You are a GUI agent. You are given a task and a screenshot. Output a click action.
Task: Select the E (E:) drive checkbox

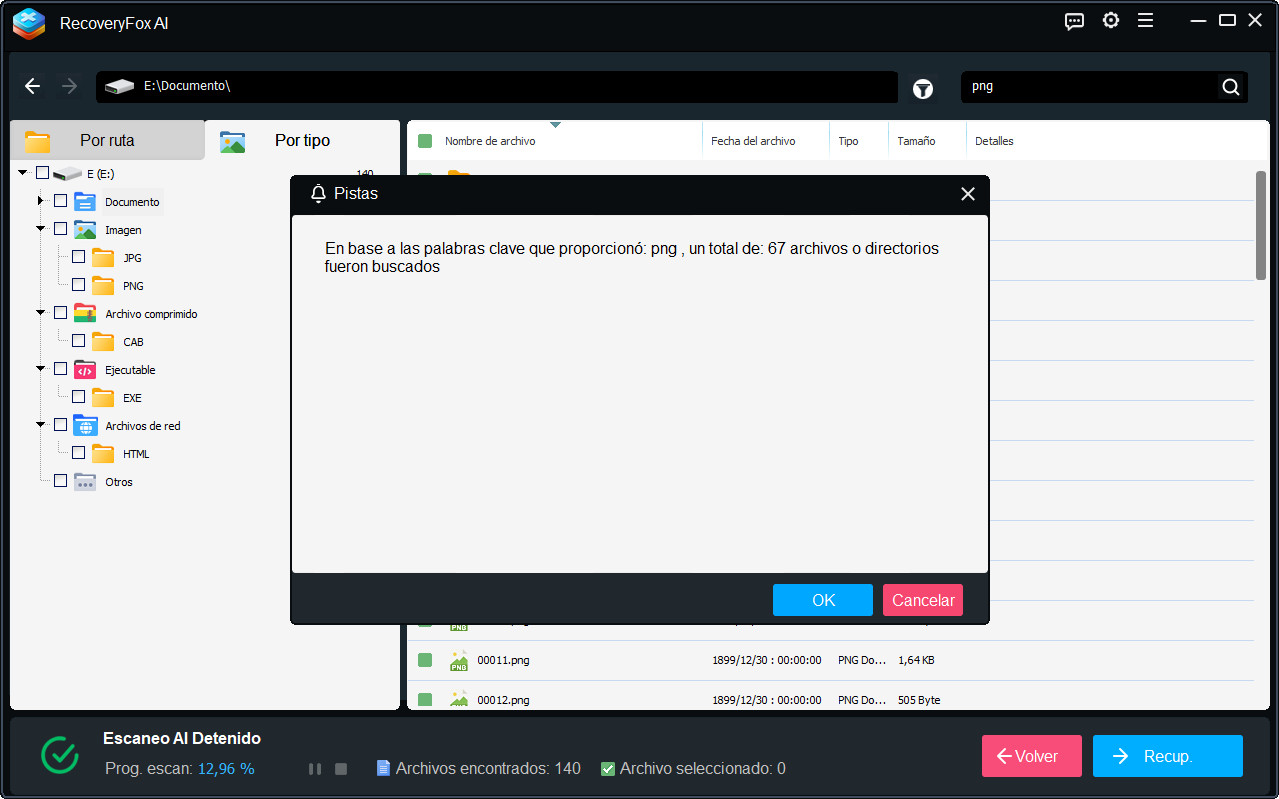pos(41,173)
